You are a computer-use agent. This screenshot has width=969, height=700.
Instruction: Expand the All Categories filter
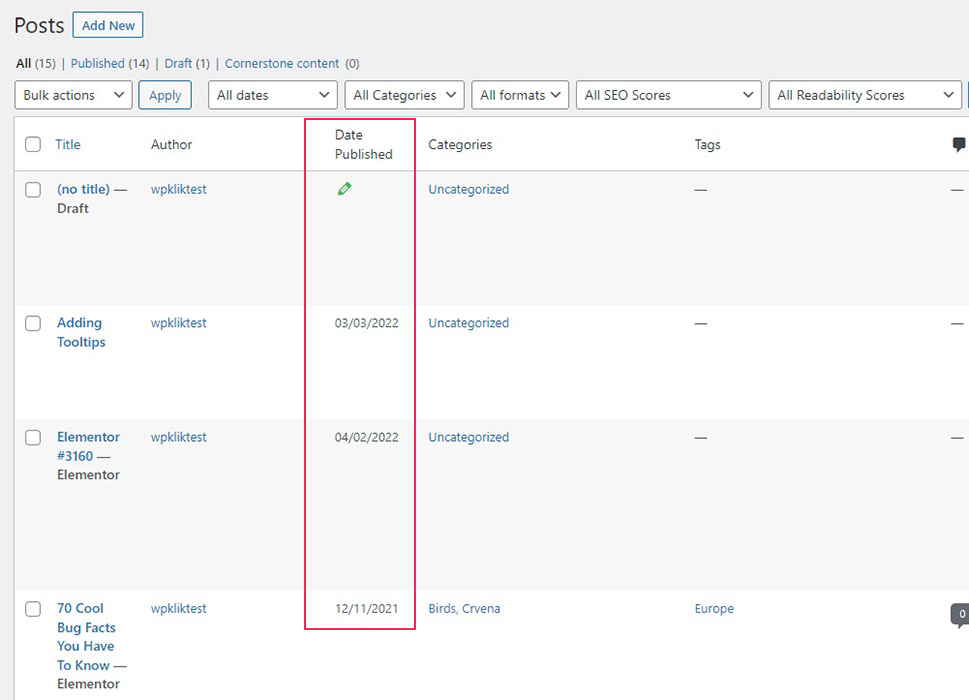tap(404, 95)
